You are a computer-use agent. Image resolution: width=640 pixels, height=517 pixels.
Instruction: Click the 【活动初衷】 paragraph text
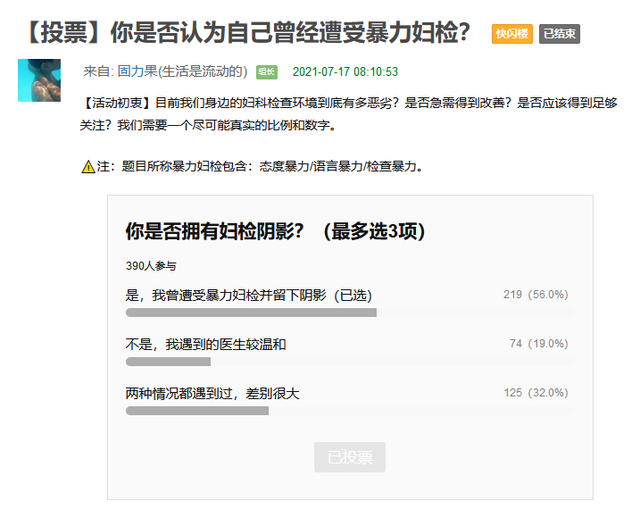pyautogui.click(x=349, y=114)
